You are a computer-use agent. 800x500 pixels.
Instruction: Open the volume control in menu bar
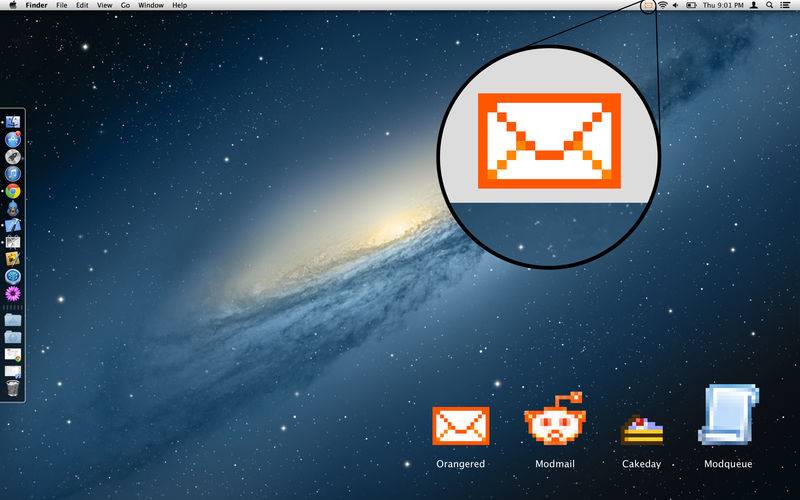coord(676,5)
